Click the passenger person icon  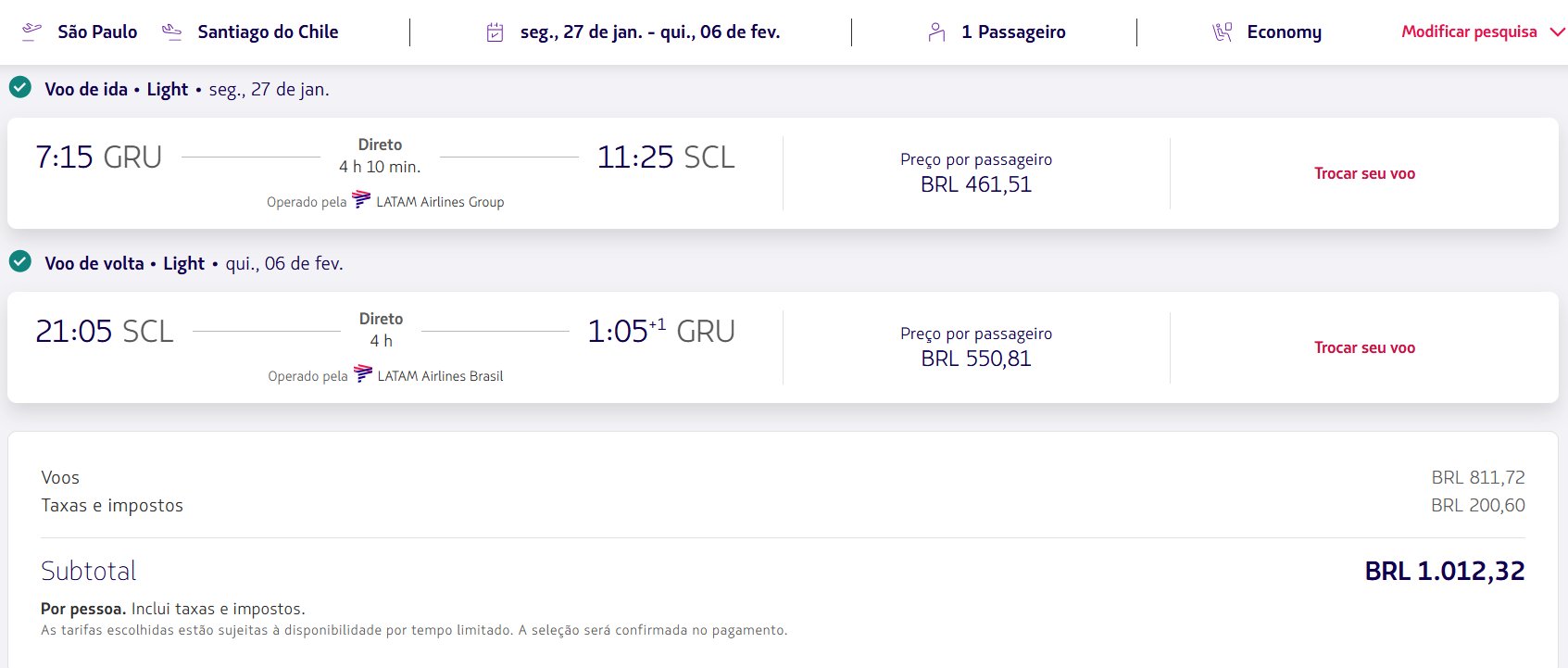(936, 32)
